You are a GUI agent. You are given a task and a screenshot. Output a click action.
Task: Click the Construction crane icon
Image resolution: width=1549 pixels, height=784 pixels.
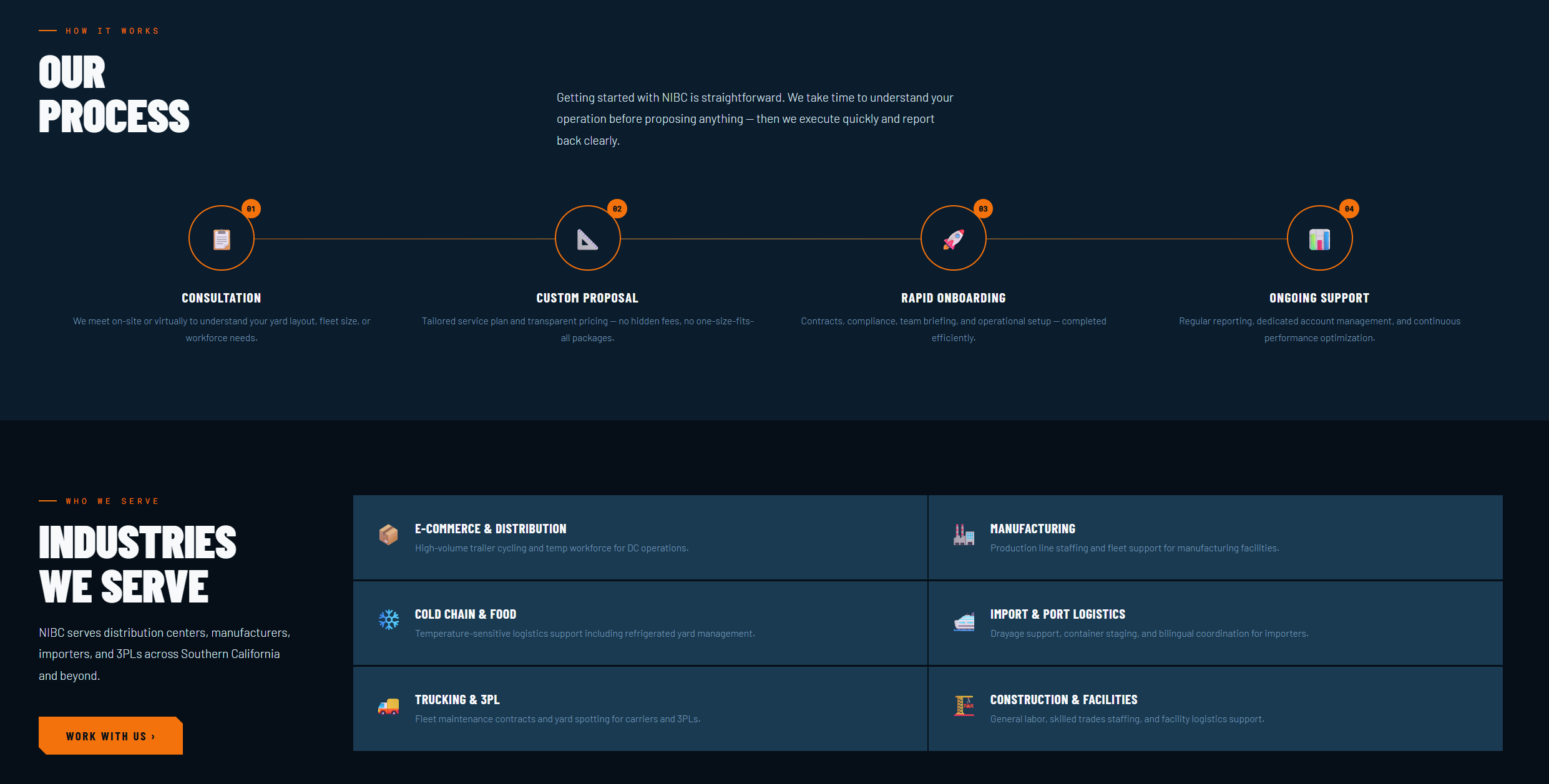point(964,705)
